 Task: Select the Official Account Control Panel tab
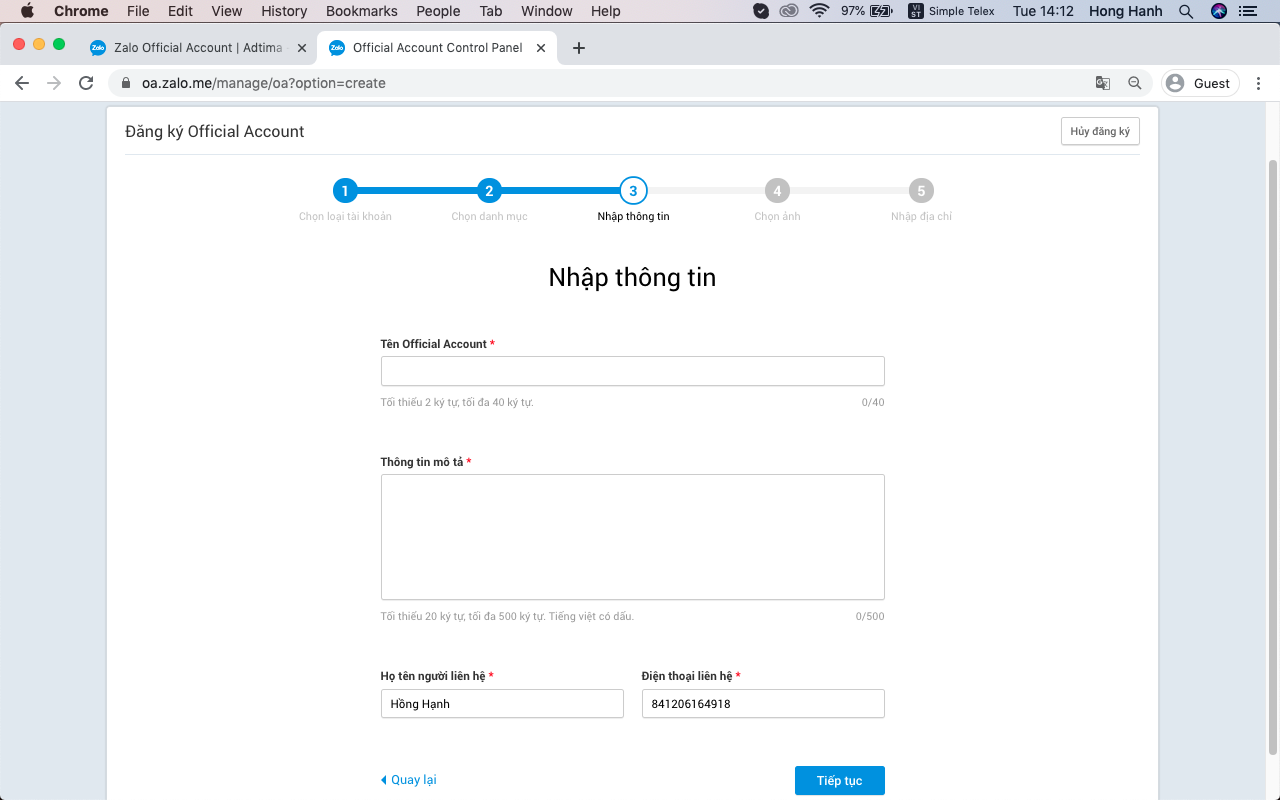pyautogui.click(x=438, y=48)
